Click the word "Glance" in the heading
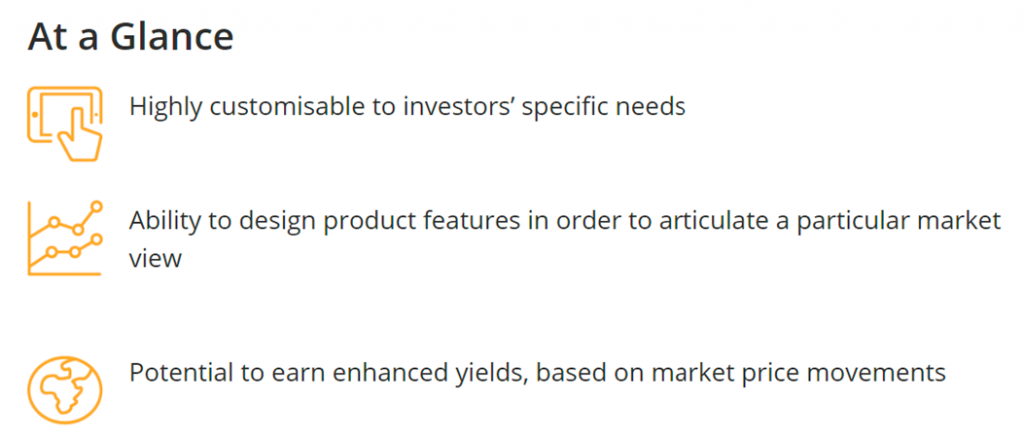 172,37
